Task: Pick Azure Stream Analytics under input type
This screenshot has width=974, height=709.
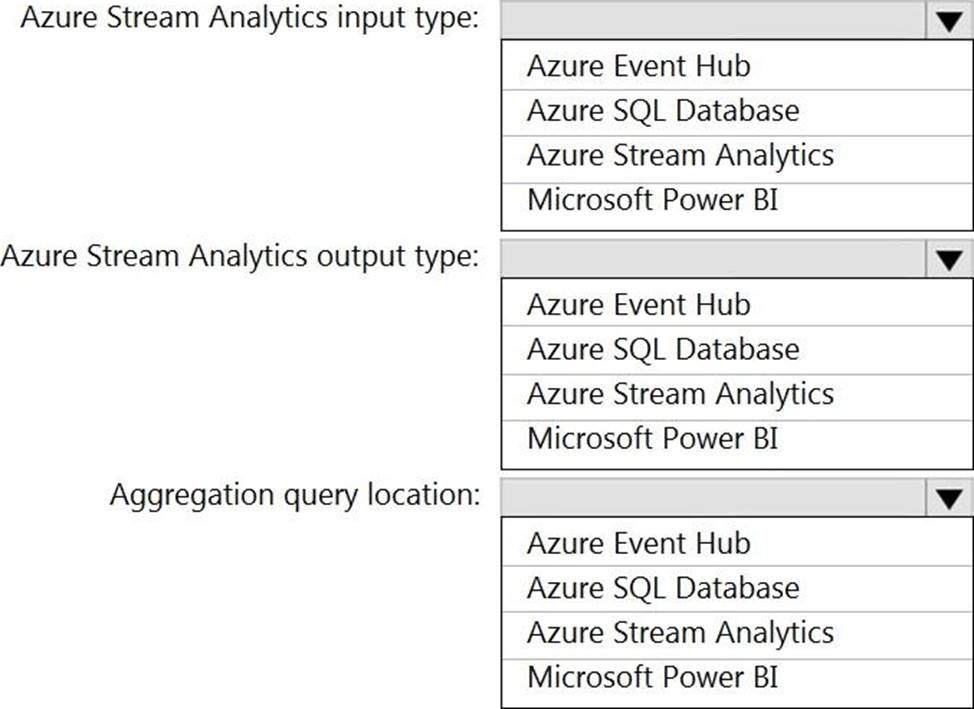Action: 680,155
